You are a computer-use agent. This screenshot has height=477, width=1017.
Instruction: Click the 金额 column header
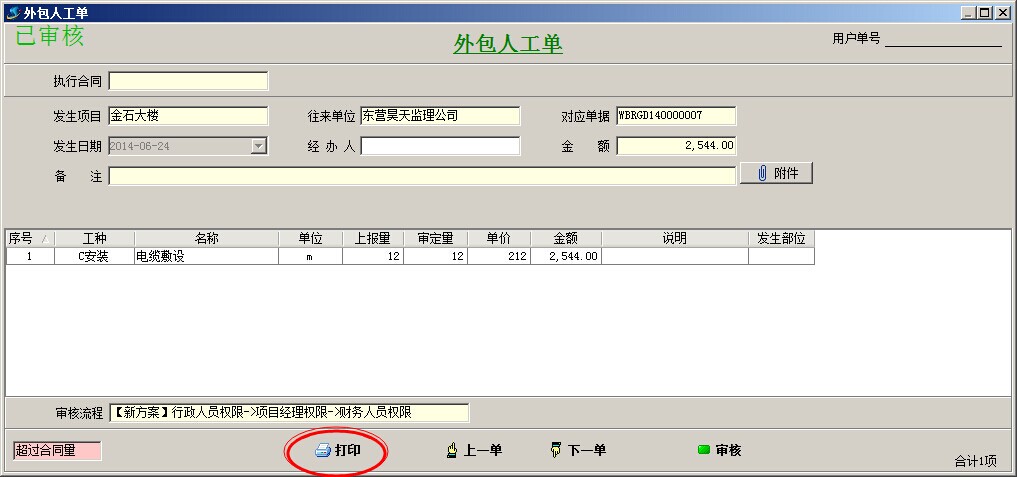(566, 239)
